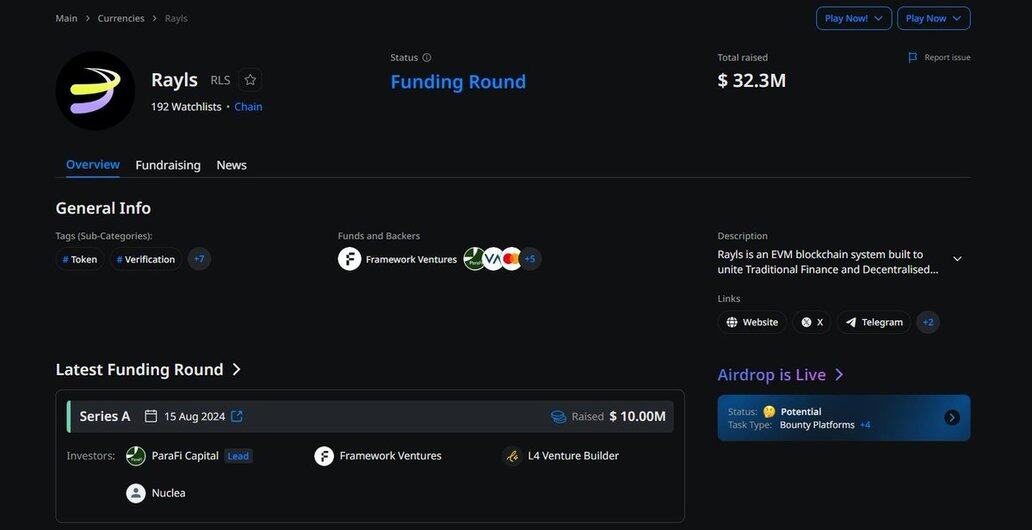This screenshot has height=530, width=1032.
Task: Click the ParaFi Capital investor logo
Action: click(136, 456)
